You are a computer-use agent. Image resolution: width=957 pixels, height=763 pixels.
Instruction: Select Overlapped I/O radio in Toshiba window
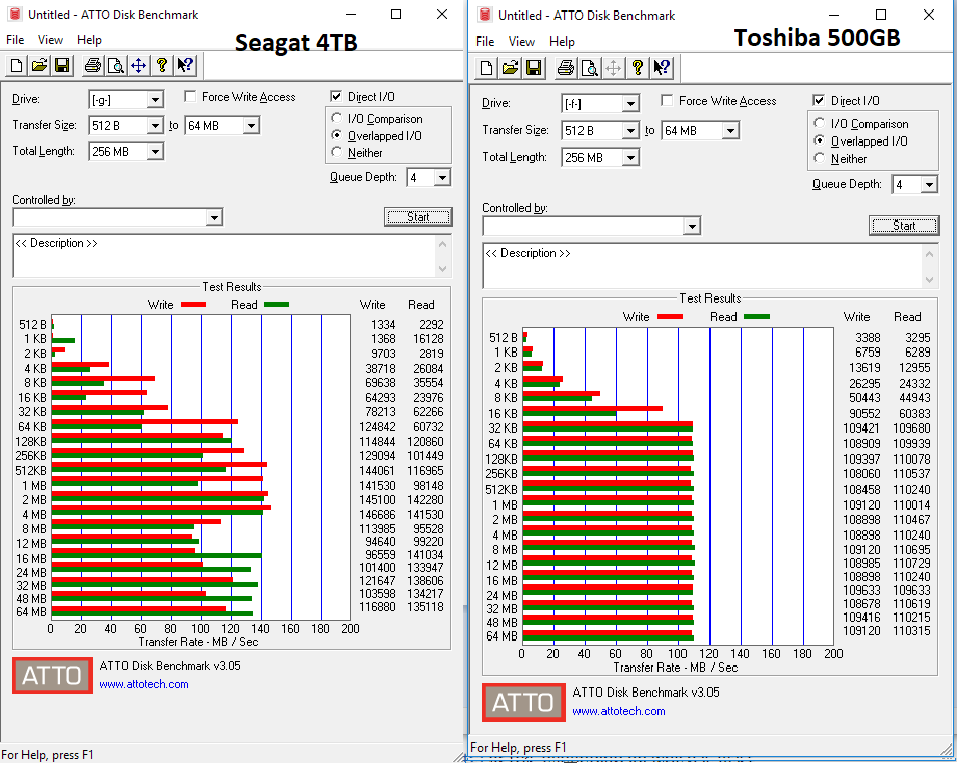pos(820,141)
